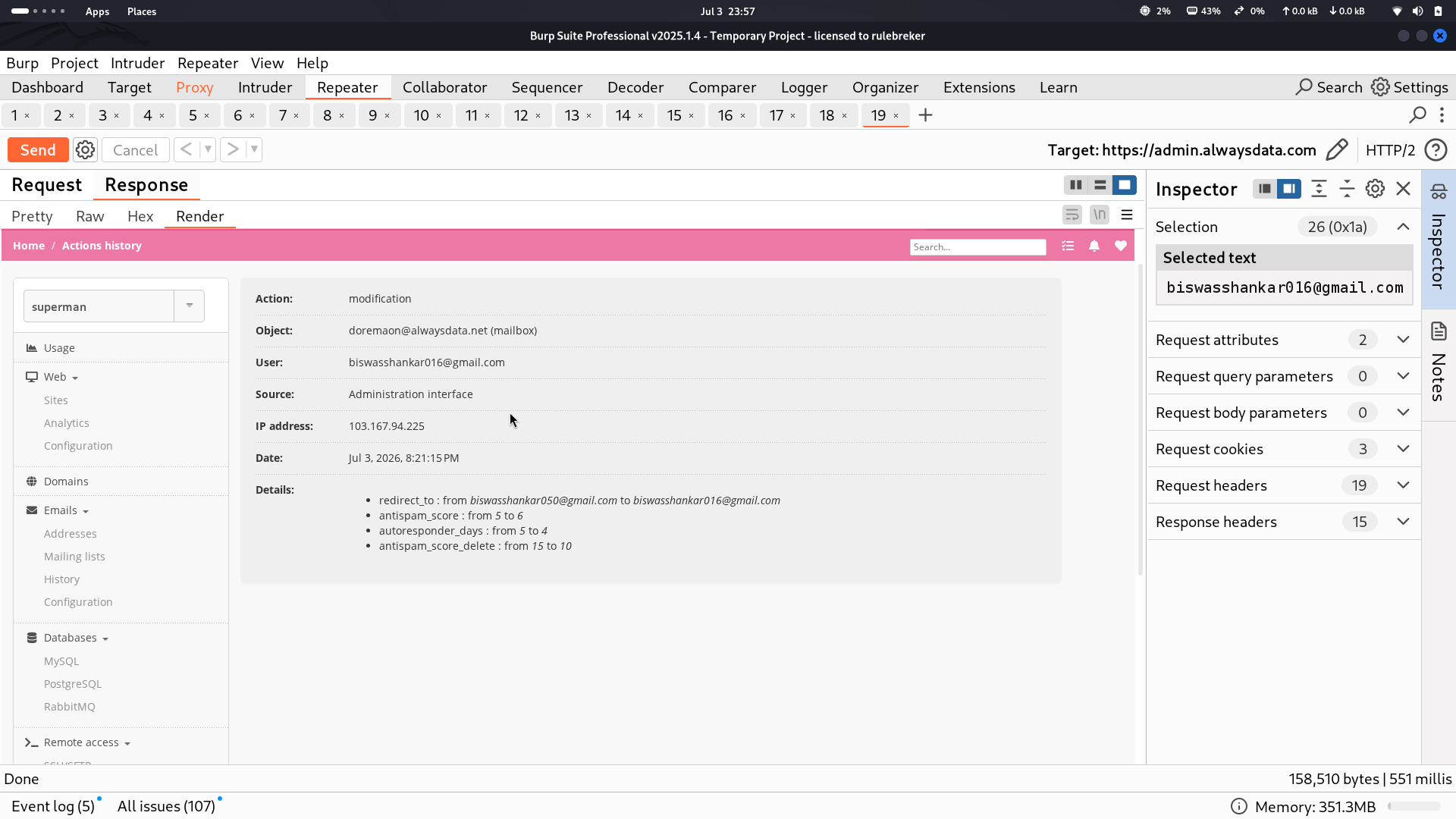
Task: Close Repeater tab 10
Action: [438, 115]
